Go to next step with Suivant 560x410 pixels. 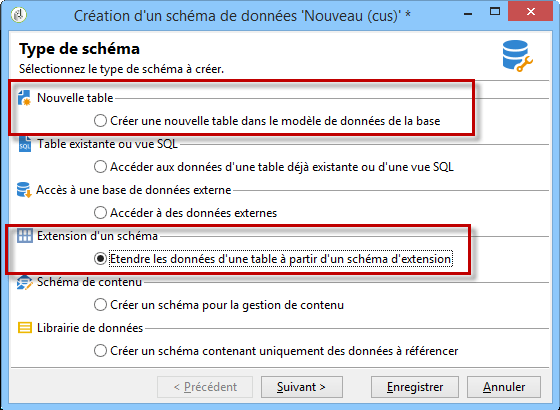(x=302, y=387)
